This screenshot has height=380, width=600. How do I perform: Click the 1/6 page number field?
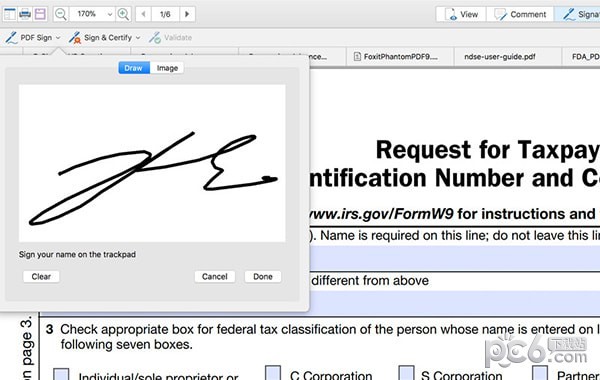pos(165,14)
